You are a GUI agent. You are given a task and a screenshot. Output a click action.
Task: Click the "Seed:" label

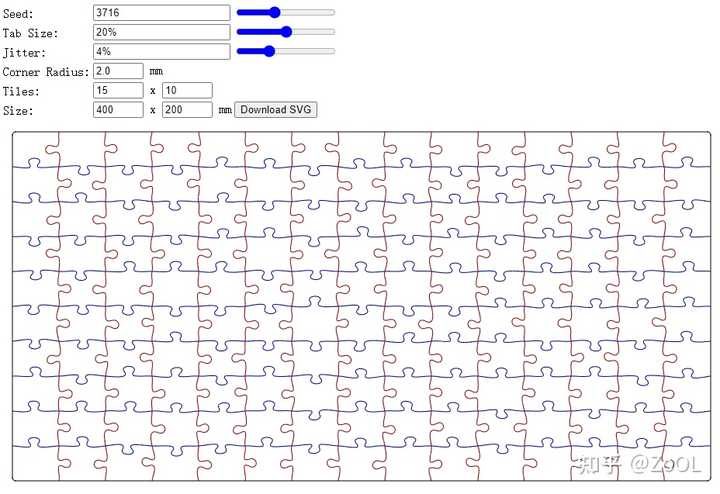coord(18,14)
